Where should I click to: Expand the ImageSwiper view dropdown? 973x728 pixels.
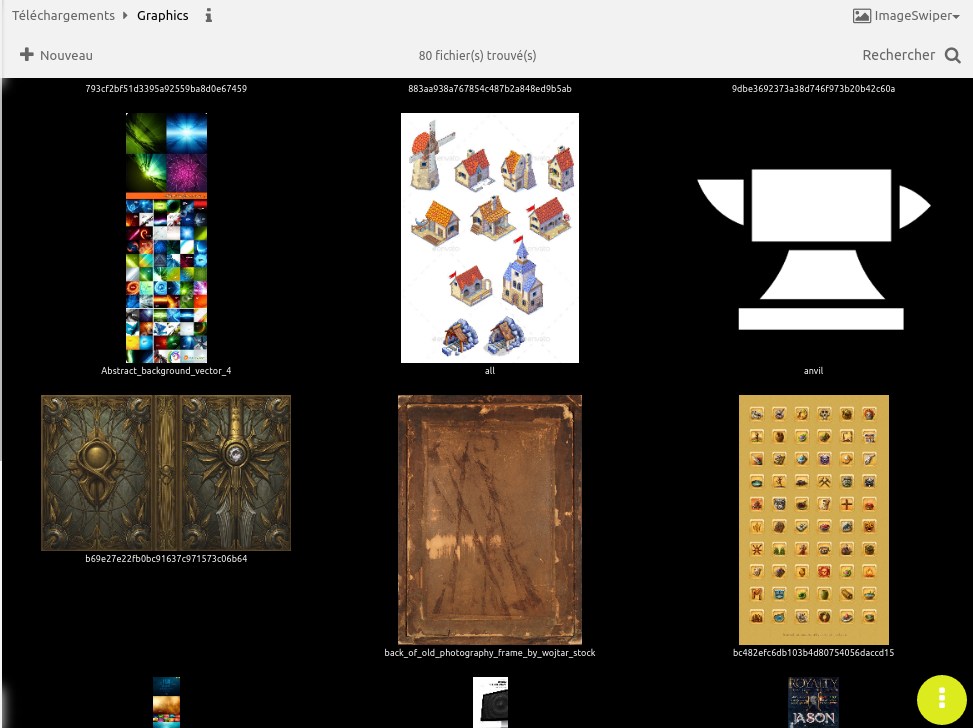tap(906, 16)
